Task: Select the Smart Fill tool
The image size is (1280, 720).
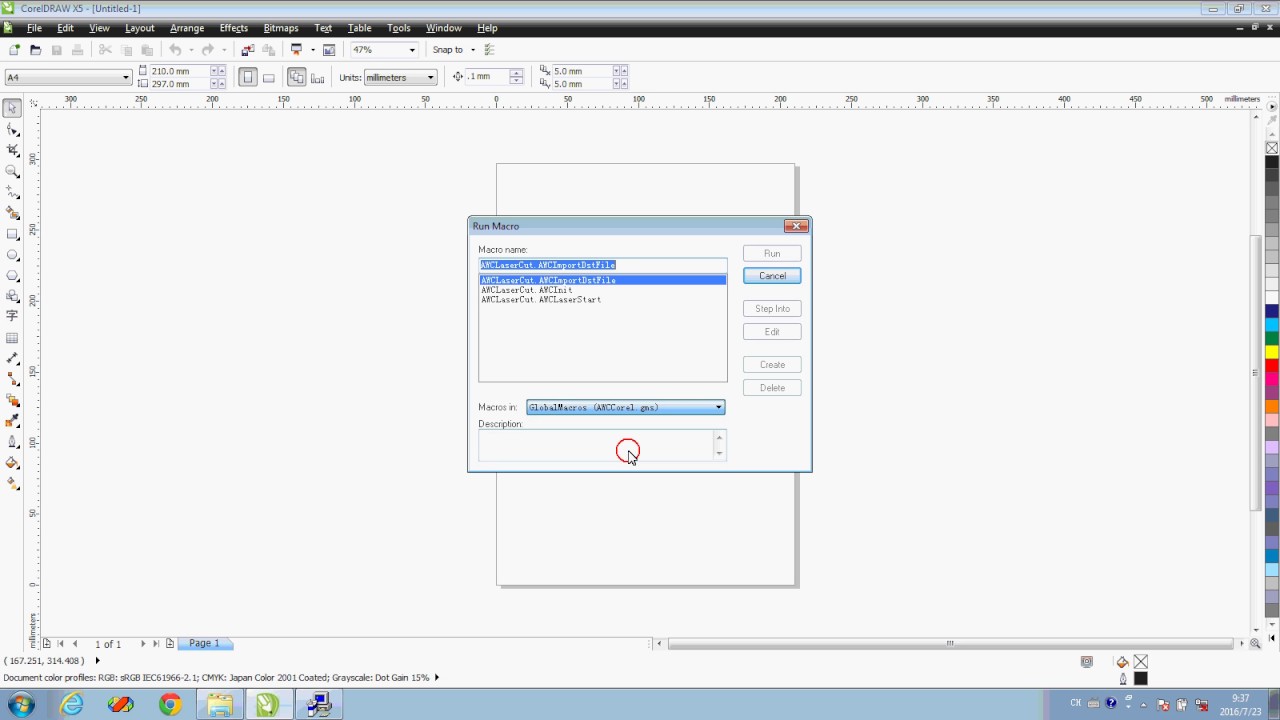Action: pos(13,213)
